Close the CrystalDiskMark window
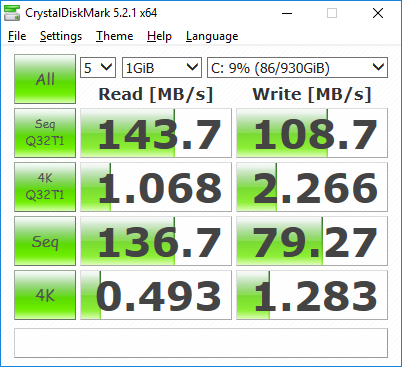The height and width of the screenshot is (367, 402). tap(378, 13)
